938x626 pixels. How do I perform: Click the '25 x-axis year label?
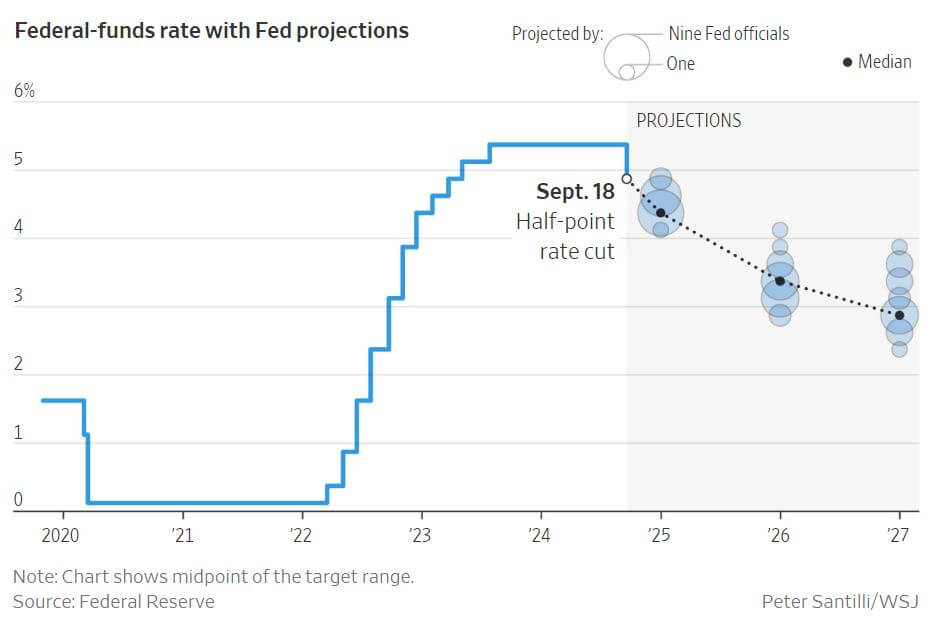click(x=661, y=536)
